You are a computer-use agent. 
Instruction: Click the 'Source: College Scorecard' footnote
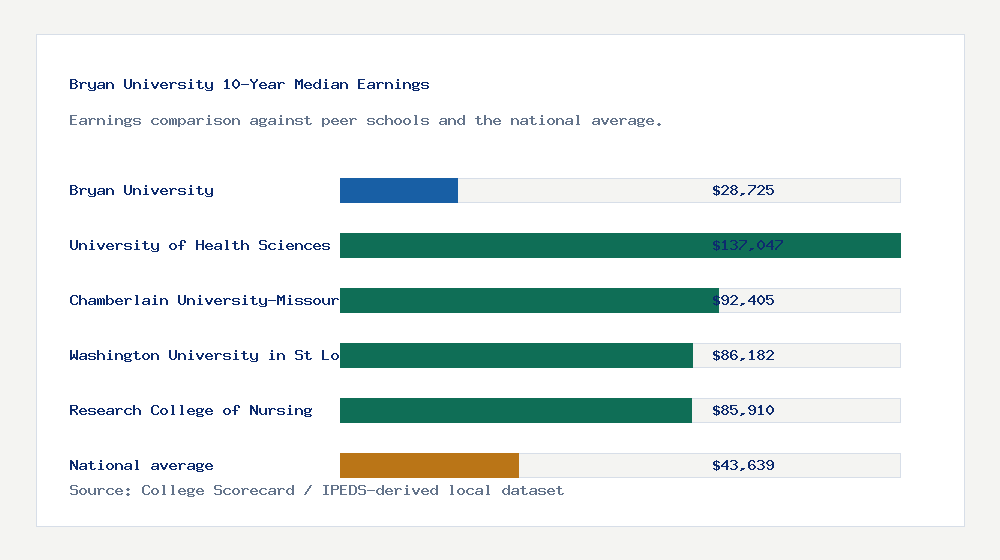[x=316, y=490]
